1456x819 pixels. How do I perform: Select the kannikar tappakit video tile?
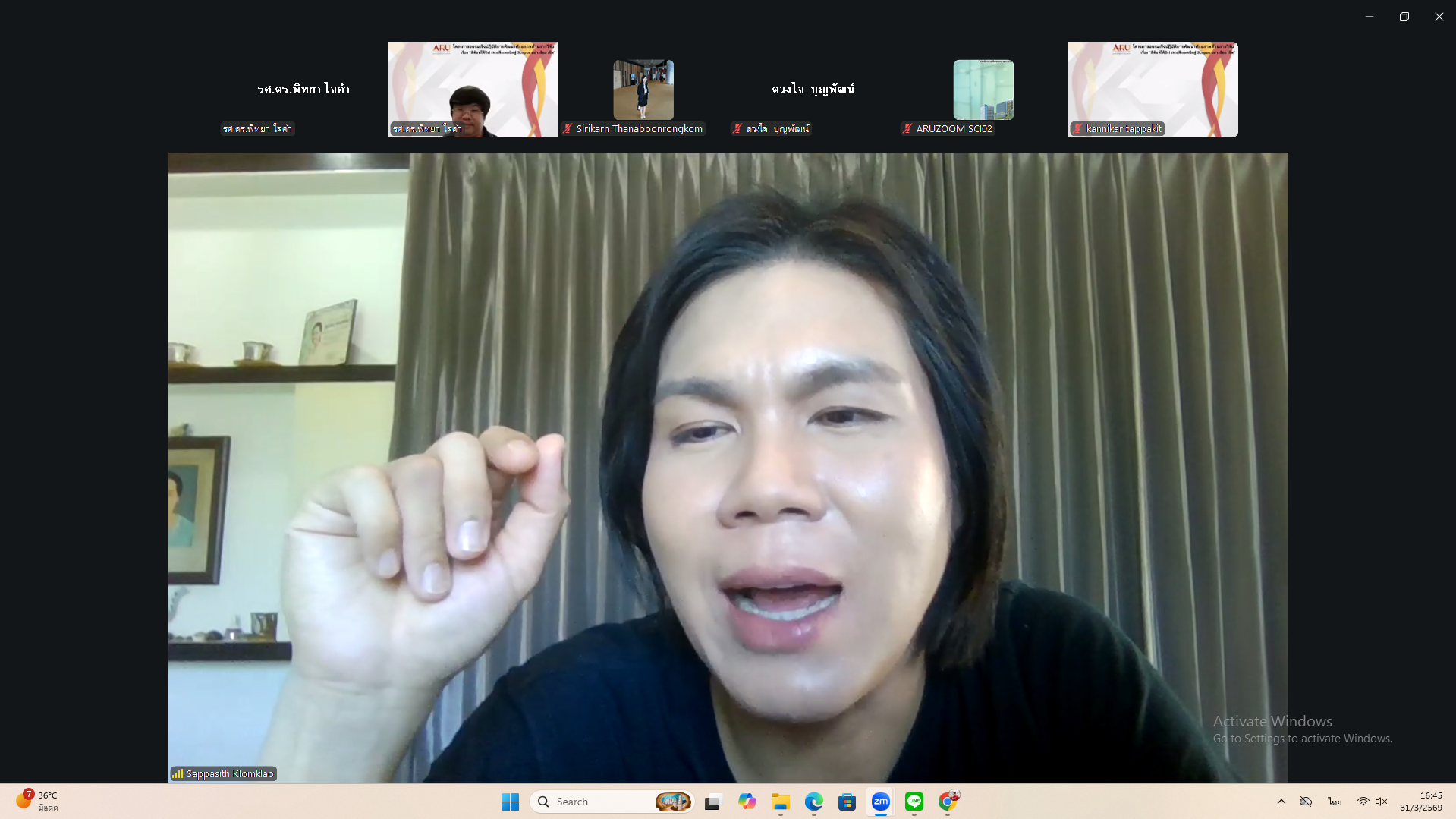pos(1153,90)
